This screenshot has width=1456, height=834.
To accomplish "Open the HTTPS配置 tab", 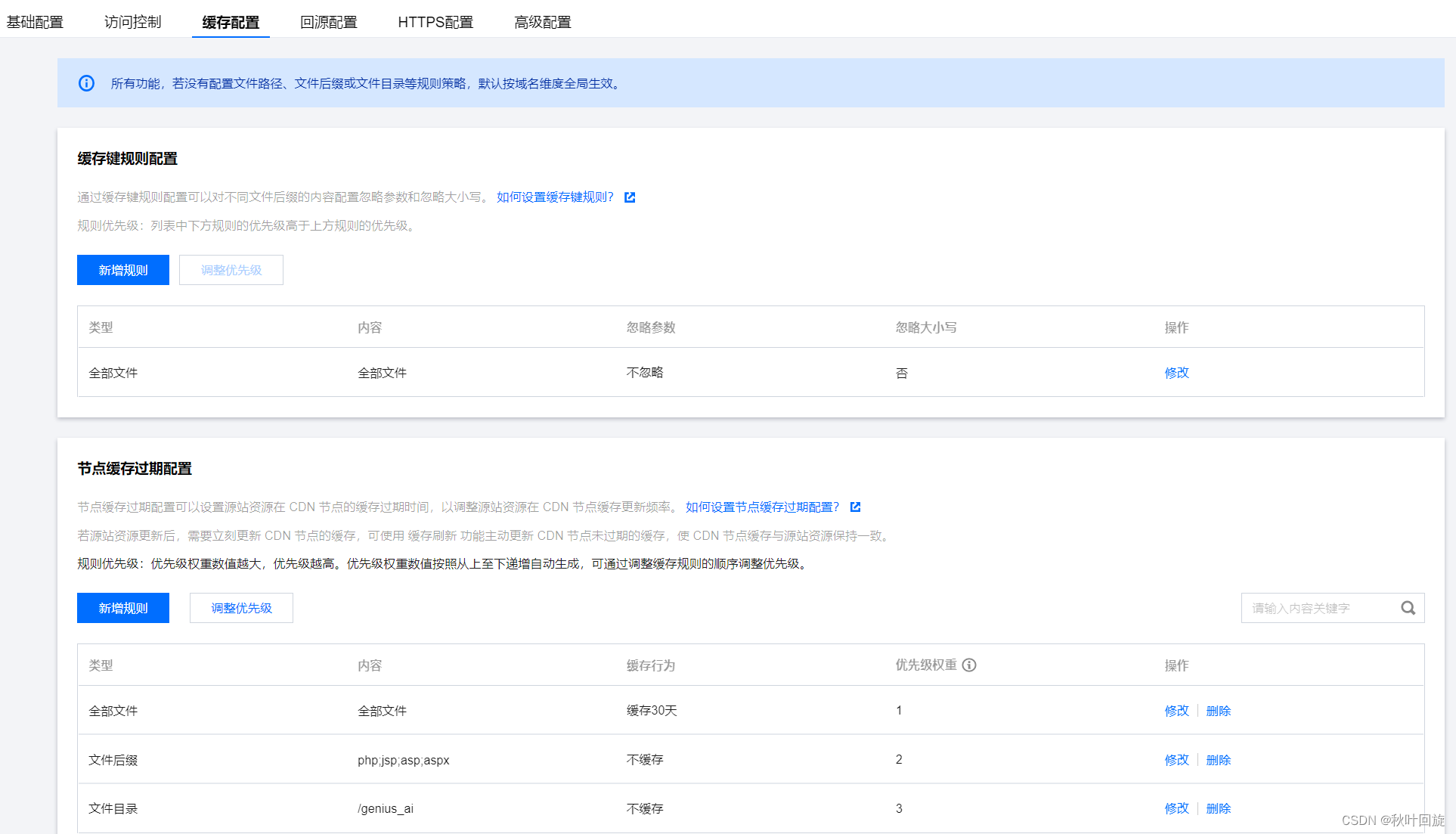I will click(435, 21).
